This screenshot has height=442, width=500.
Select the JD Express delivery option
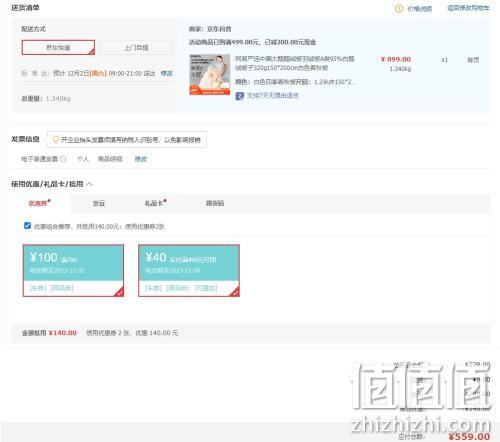58,47
